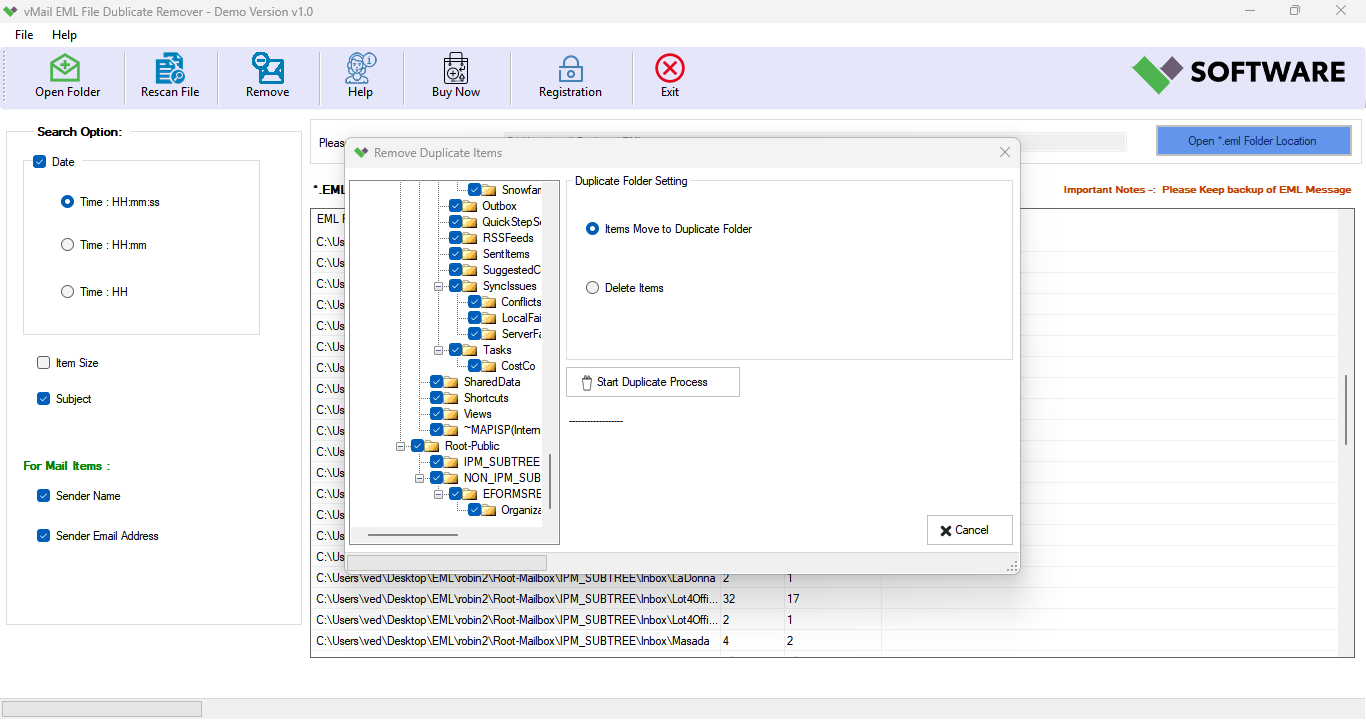
Task: Select the Inbox\Masada row path
Action: click(x=513, y=641)
